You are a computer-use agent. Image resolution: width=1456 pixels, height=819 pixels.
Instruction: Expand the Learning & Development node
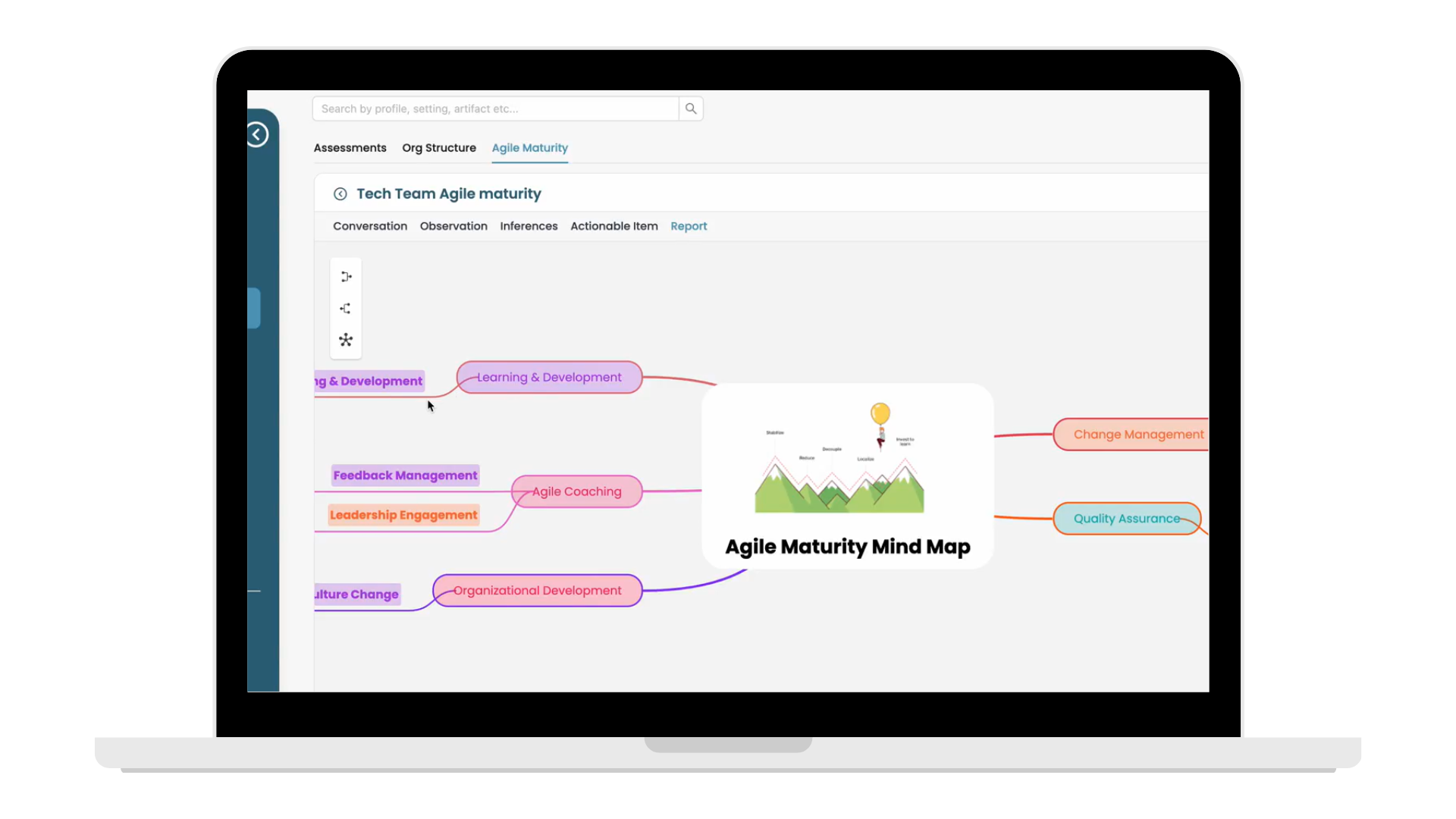549,378
